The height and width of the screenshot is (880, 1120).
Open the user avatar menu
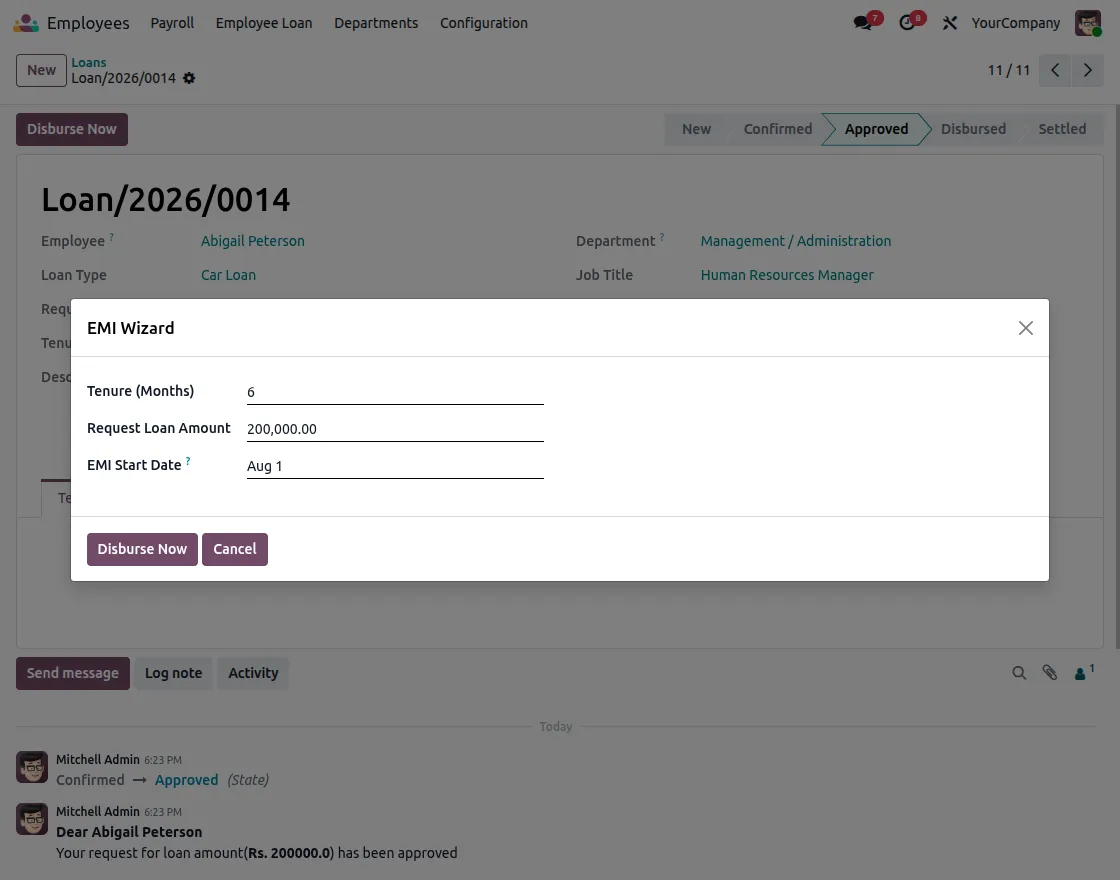tap(1088, 23)
